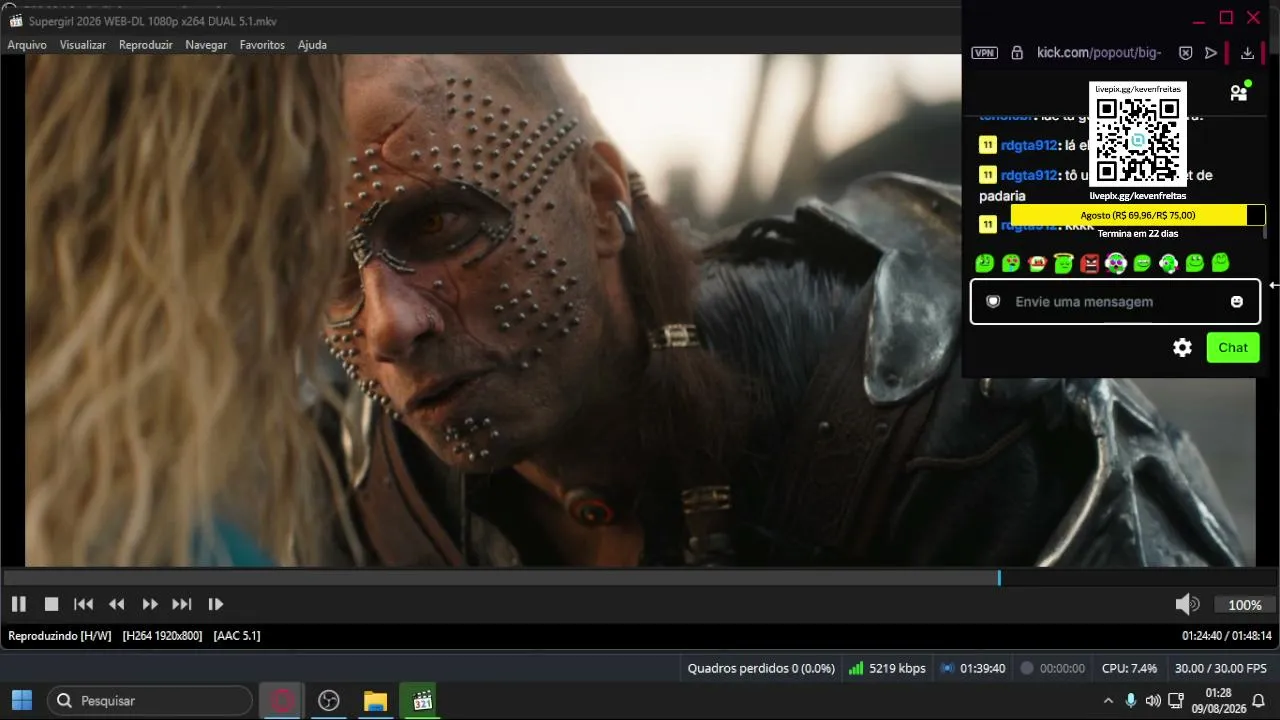Click the media player title bar icon
Viewport: 1280px width, 720px height.
[16, 21]
